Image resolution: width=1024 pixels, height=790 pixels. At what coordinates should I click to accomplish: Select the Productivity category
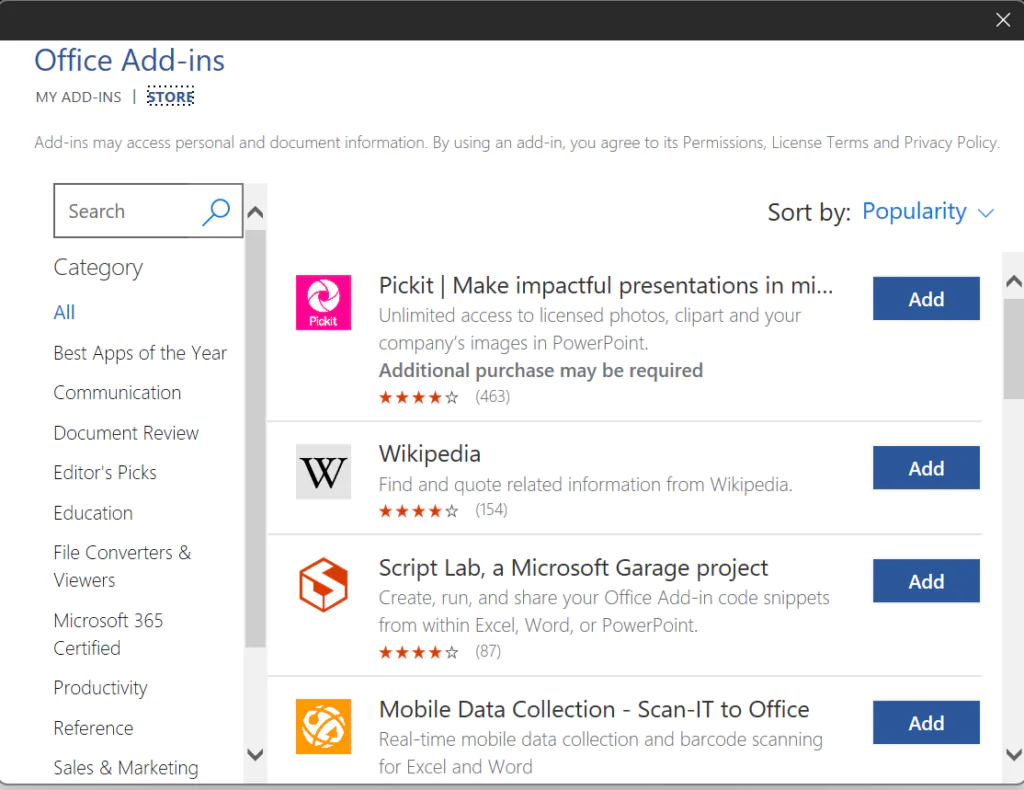tap(101, 687)
